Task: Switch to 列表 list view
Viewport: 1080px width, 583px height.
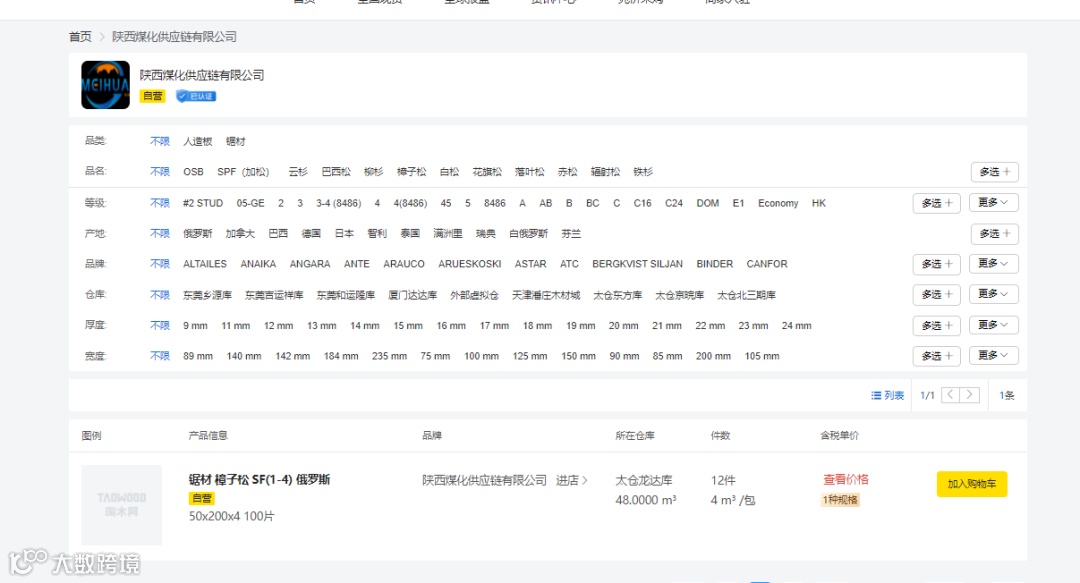Action: tap(888, 395)
